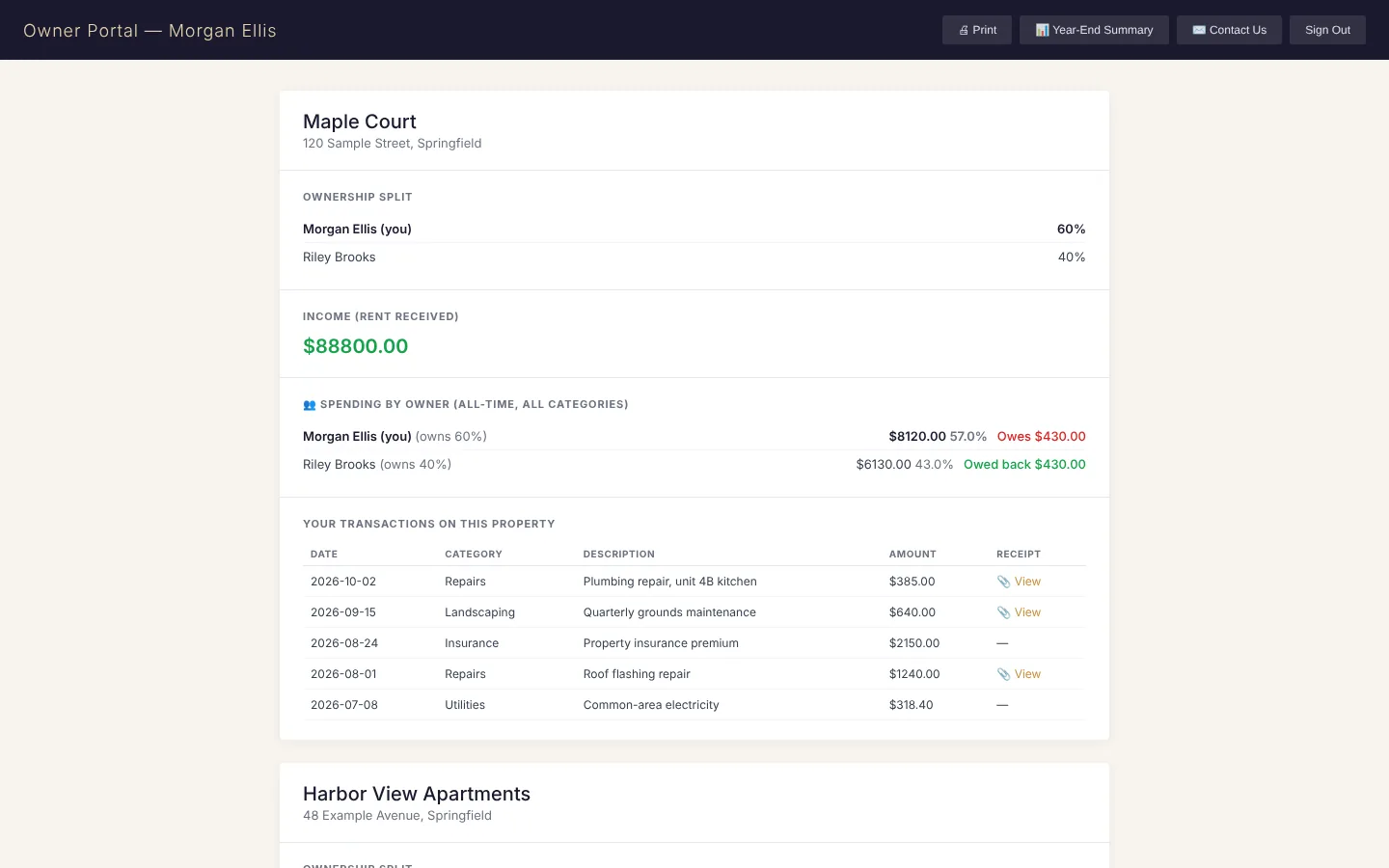The height and width of the screenshot is (868, 1389).
Task: Click the $6130.00 spending amount
Action: 884,465
